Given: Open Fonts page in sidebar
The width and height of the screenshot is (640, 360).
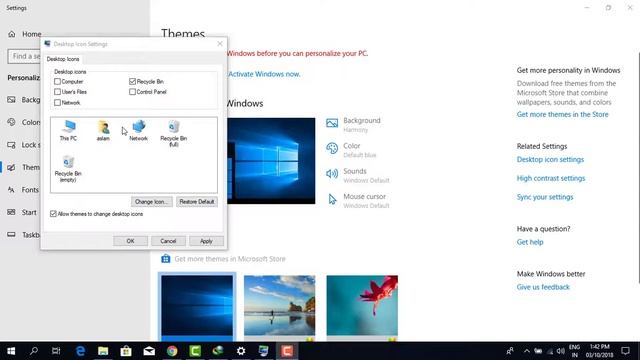Looking at the screenshot, I should click(x=23, y=190).
